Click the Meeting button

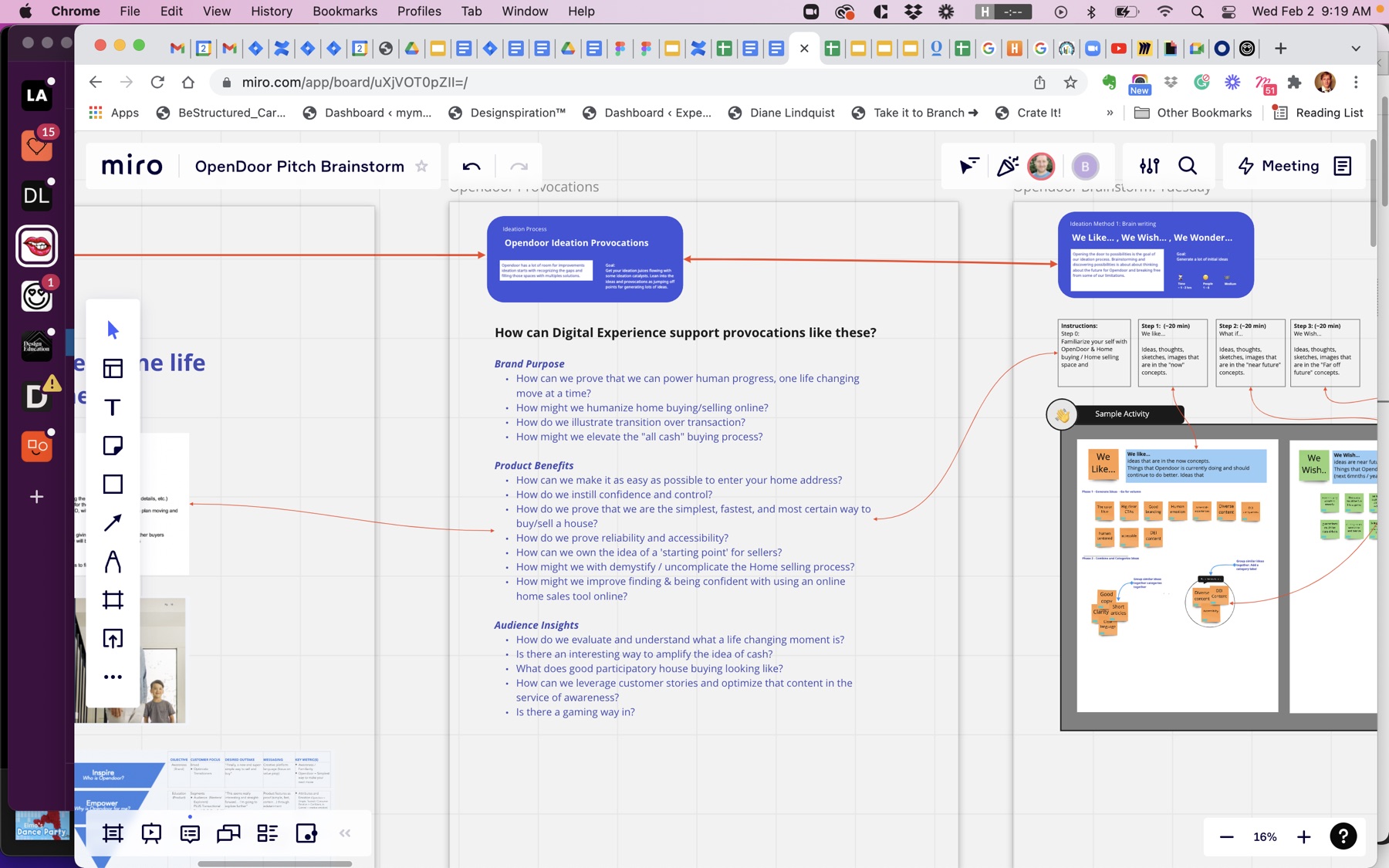click(1279, 166)
